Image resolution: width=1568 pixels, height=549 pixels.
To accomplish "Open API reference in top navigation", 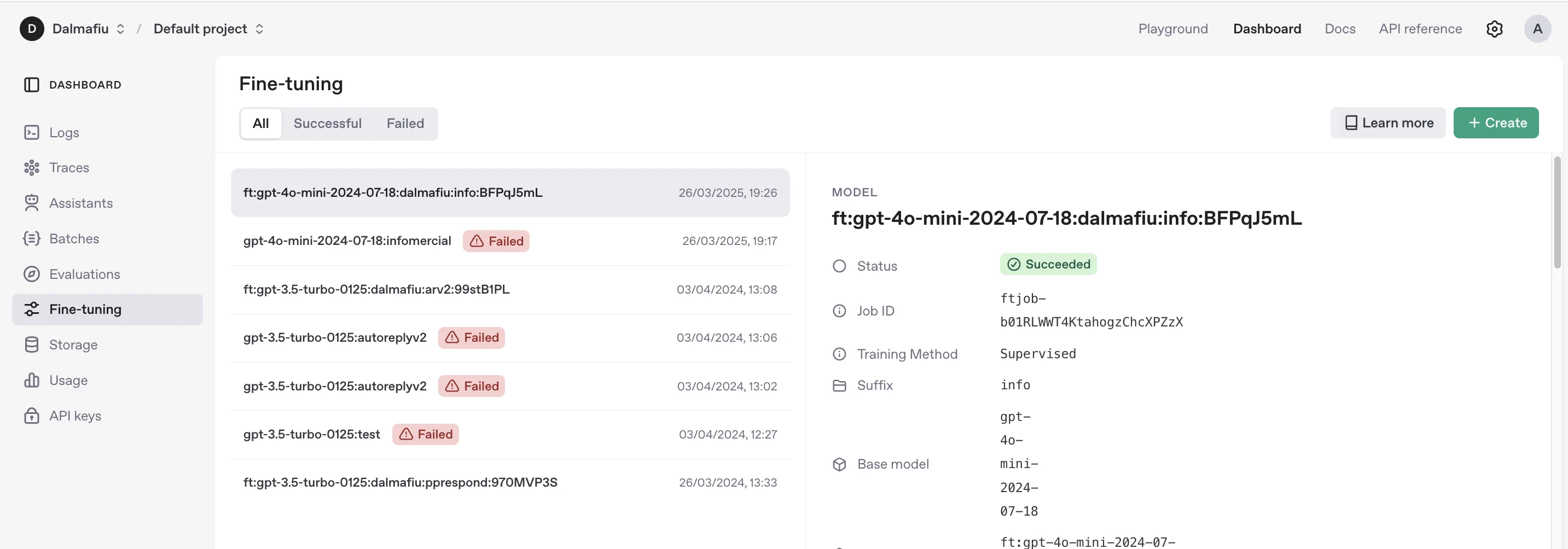I will coord(1420,28).
